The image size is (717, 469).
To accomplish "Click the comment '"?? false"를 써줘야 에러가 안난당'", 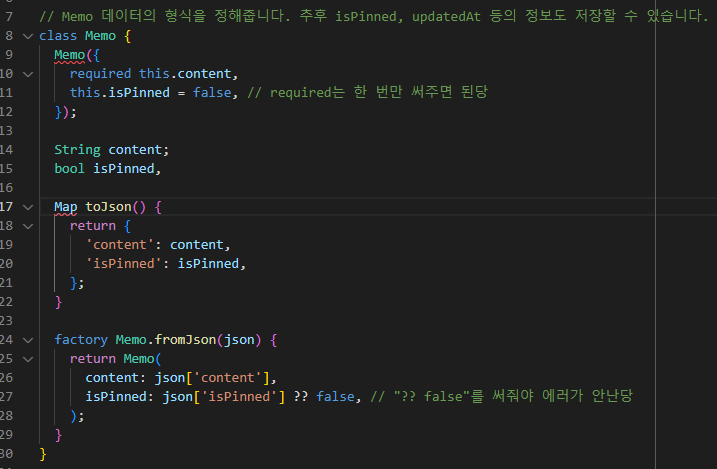I will (502, 396).
